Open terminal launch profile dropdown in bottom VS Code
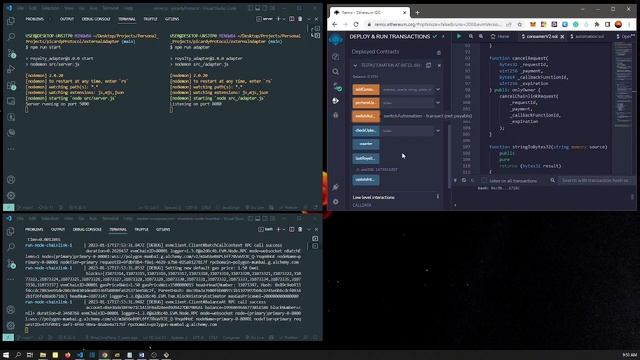640x360 pixels. coord(284,229)
